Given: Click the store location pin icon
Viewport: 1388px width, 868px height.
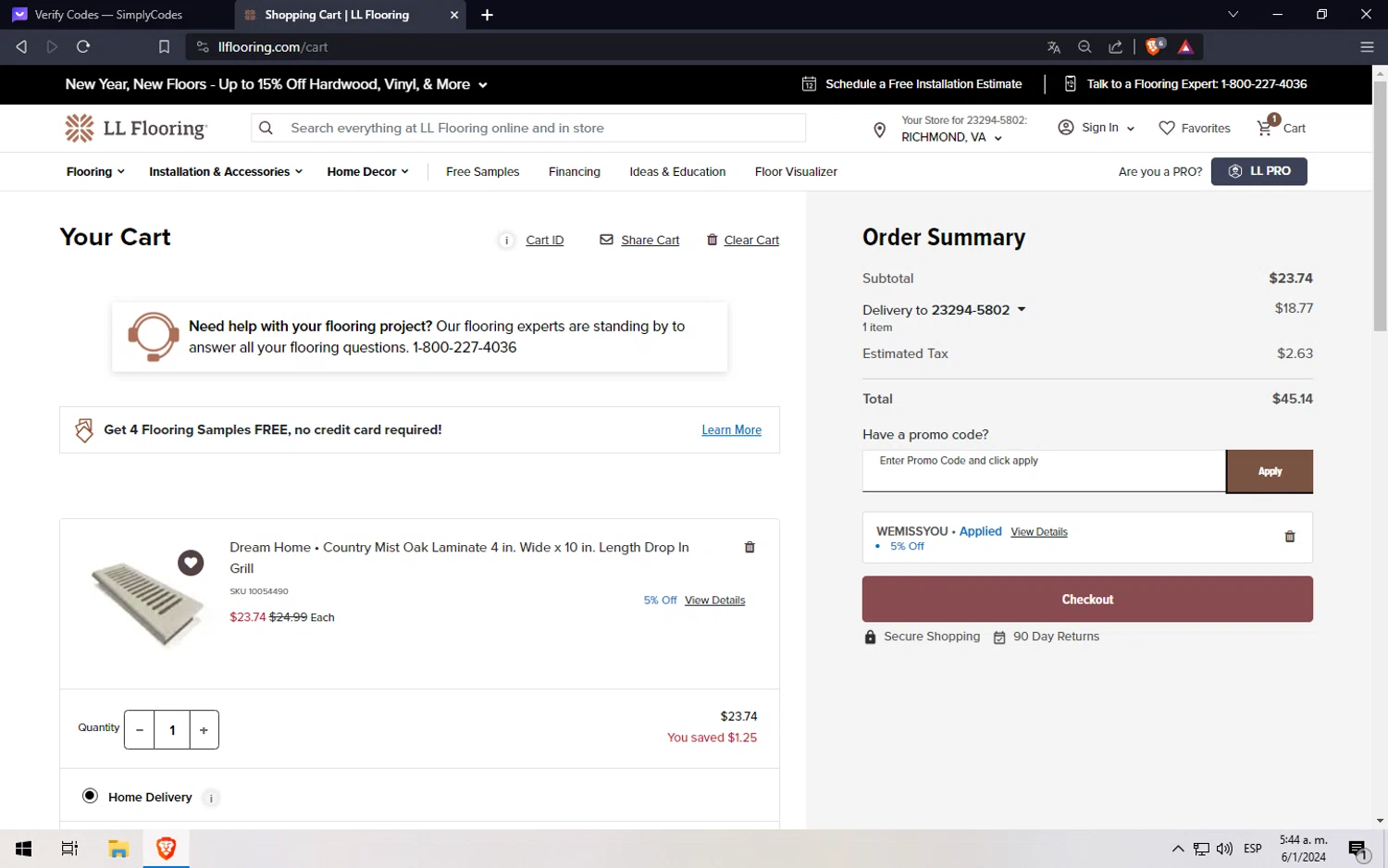Looking at the screenshot, I should pyautogui.click(x=879, y=130).
